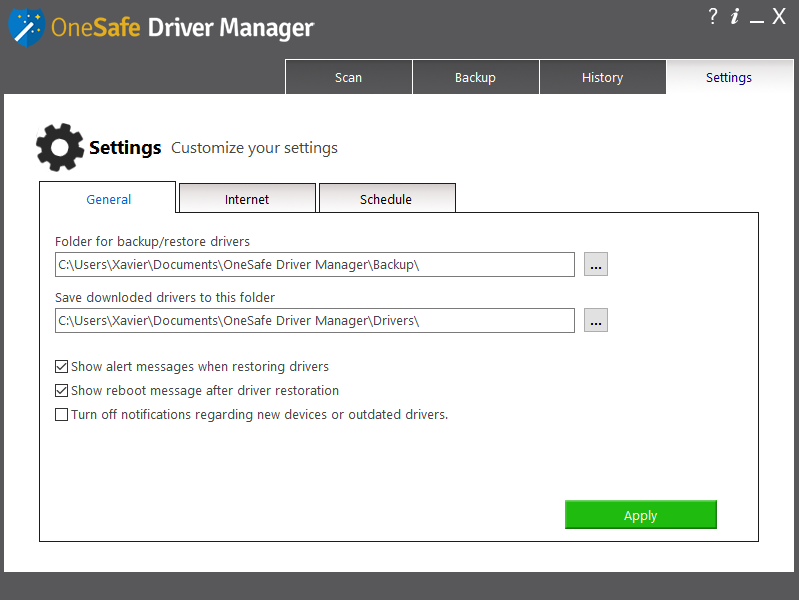Close the OneSafe Driver Manager window
799x600 pixels.
[779, 16]
